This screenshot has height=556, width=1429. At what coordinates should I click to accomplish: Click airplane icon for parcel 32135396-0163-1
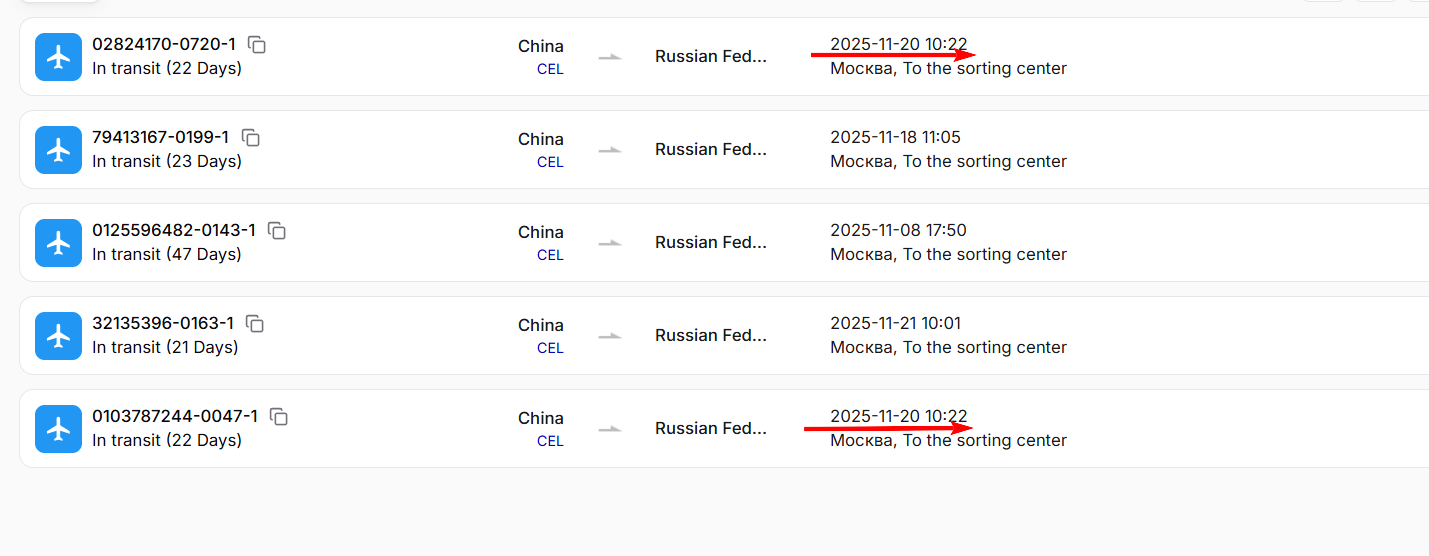click(x=59, y=336)
